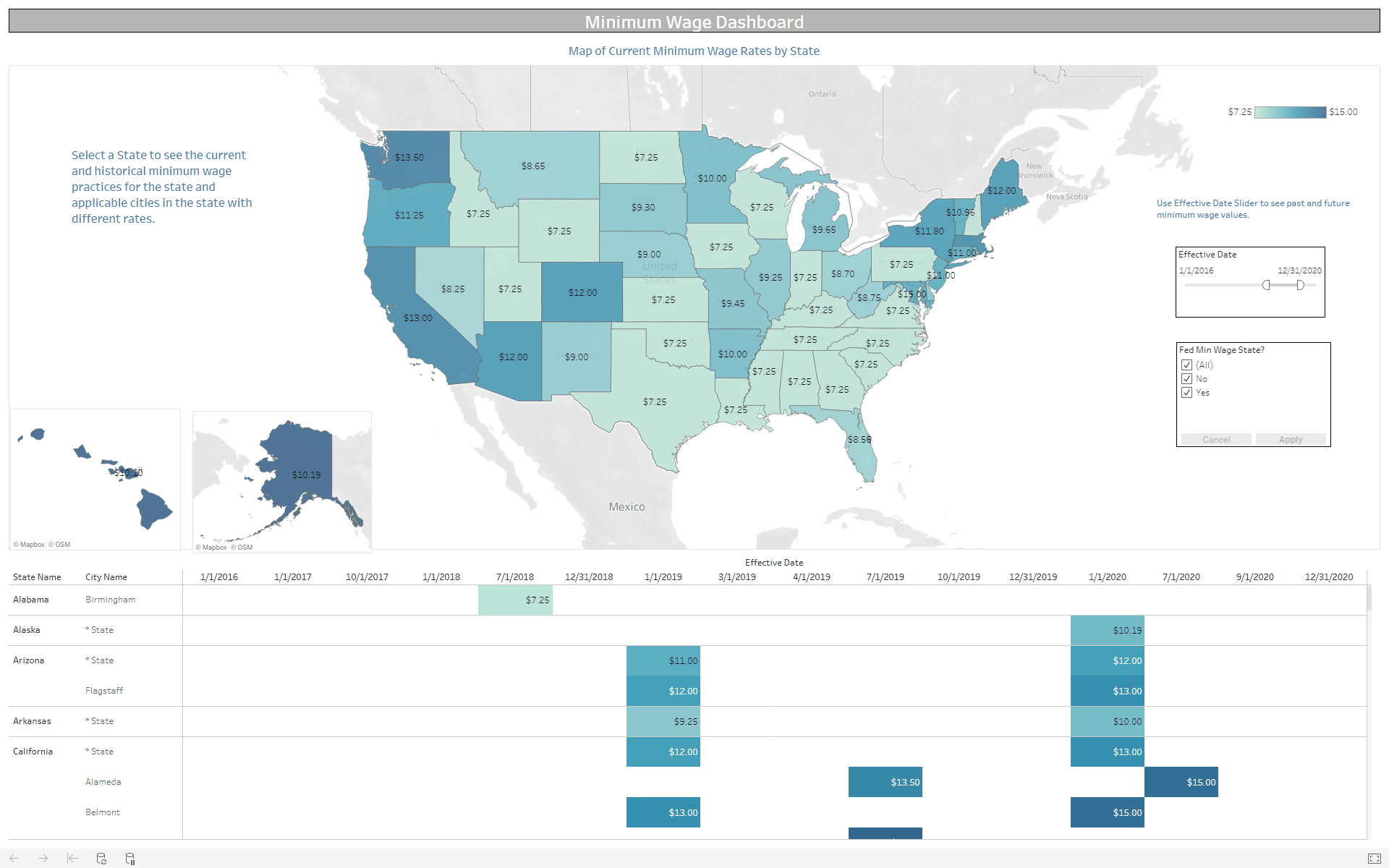Viewport: 1389px width, 868px height.
Task: Click the Birmingham city label
Action: [111, 600]
